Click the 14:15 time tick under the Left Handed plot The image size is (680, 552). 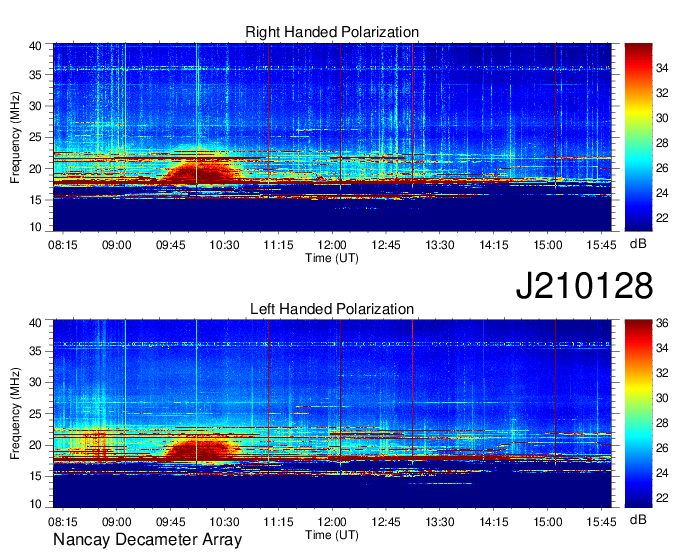coord(494,522)
